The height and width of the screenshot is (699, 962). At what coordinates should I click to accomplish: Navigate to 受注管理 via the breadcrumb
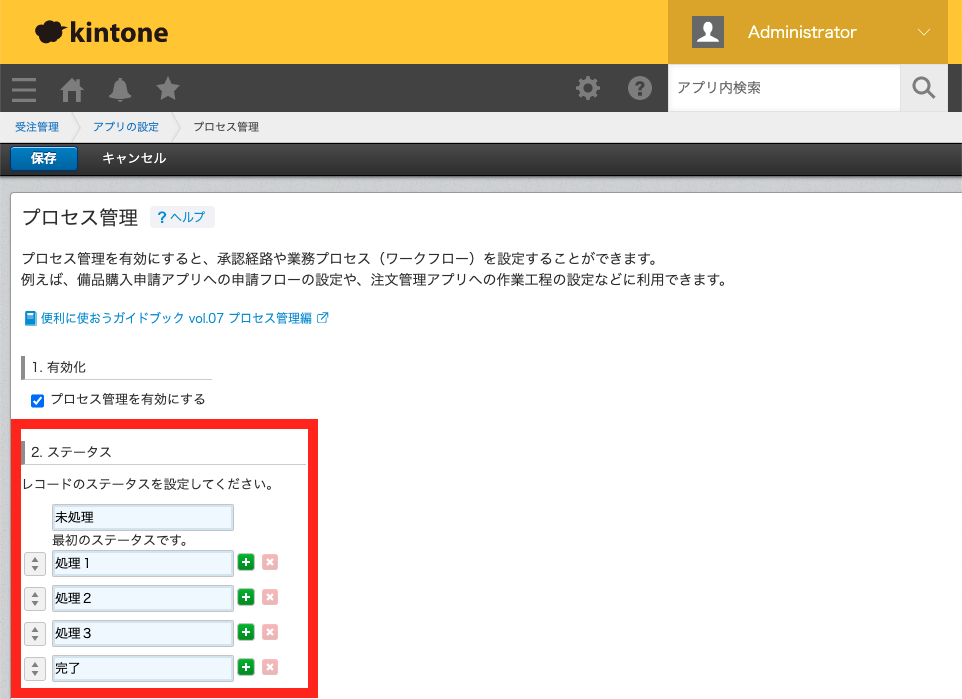(x=37, y=127)
